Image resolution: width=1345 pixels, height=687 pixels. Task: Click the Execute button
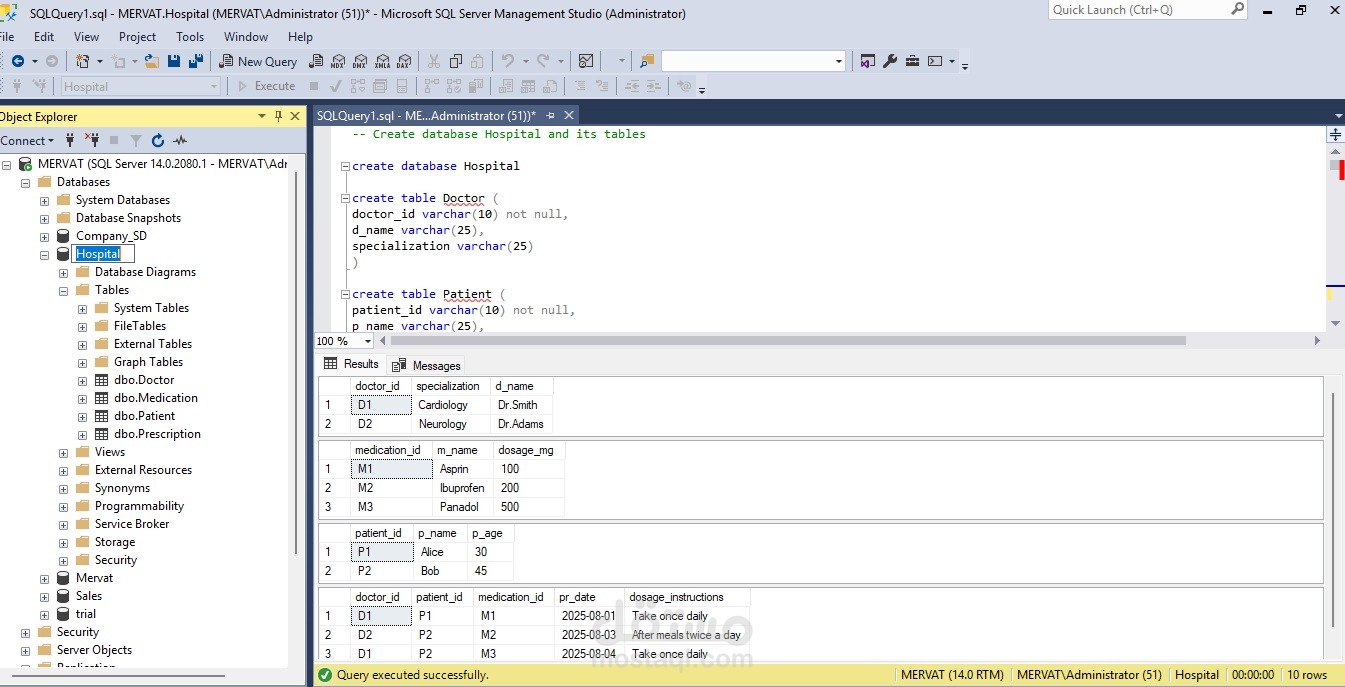tap(266, 86)
